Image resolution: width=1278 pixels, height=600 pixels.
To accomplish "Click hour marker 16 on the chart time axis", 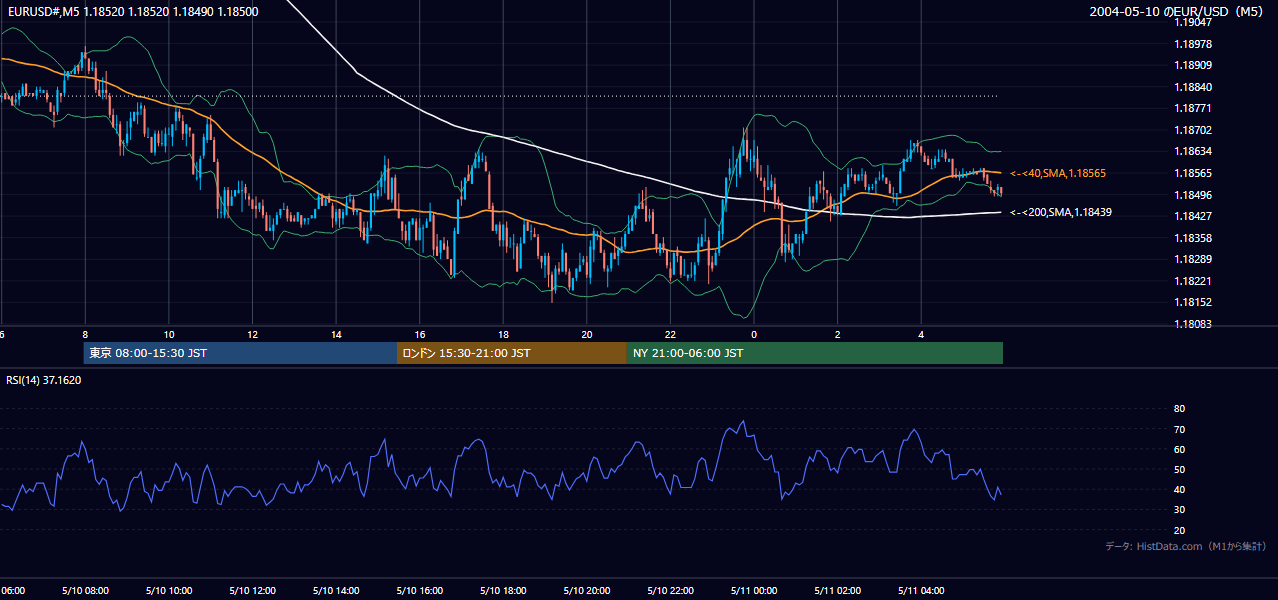I will [x=420, y=334].
